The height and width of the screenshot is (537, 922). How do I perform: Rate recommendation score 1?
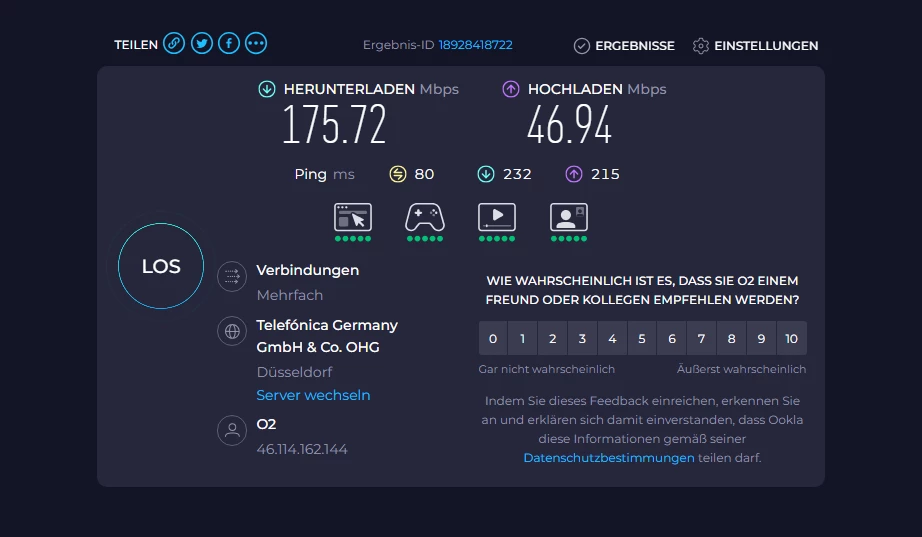pos(523,338)
